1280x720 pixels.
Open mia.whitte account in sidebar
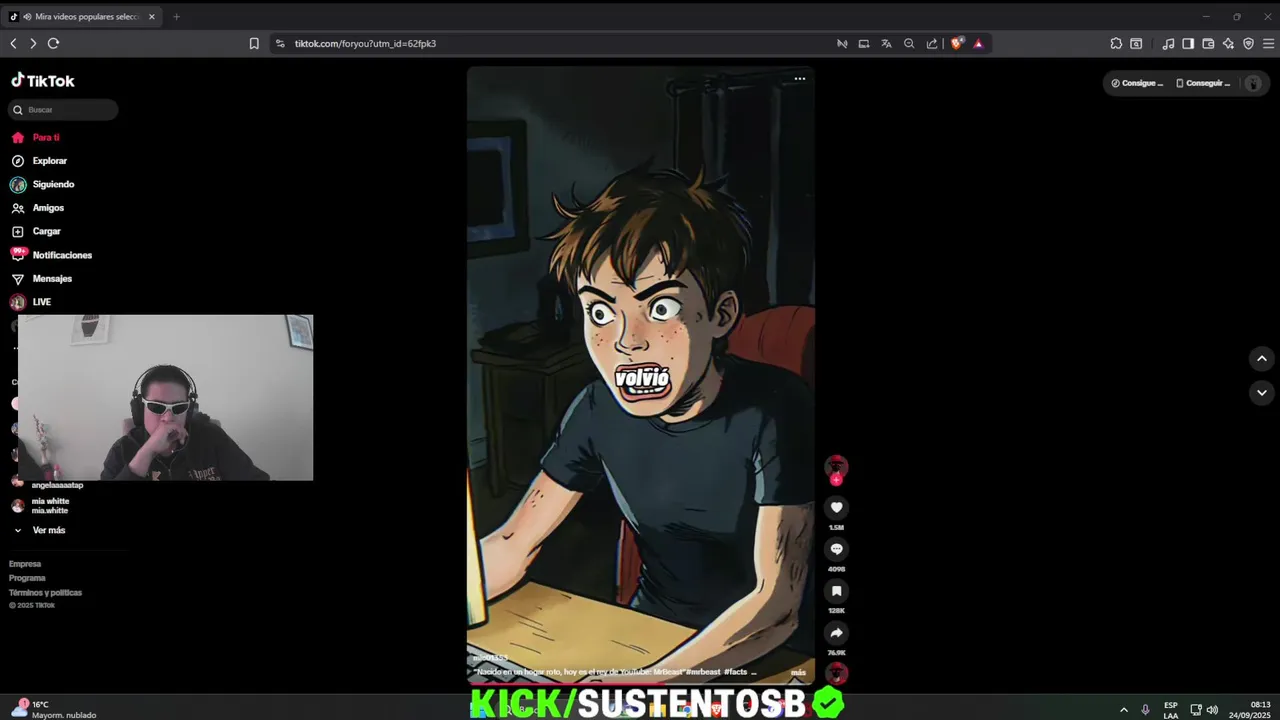(40, 506)
